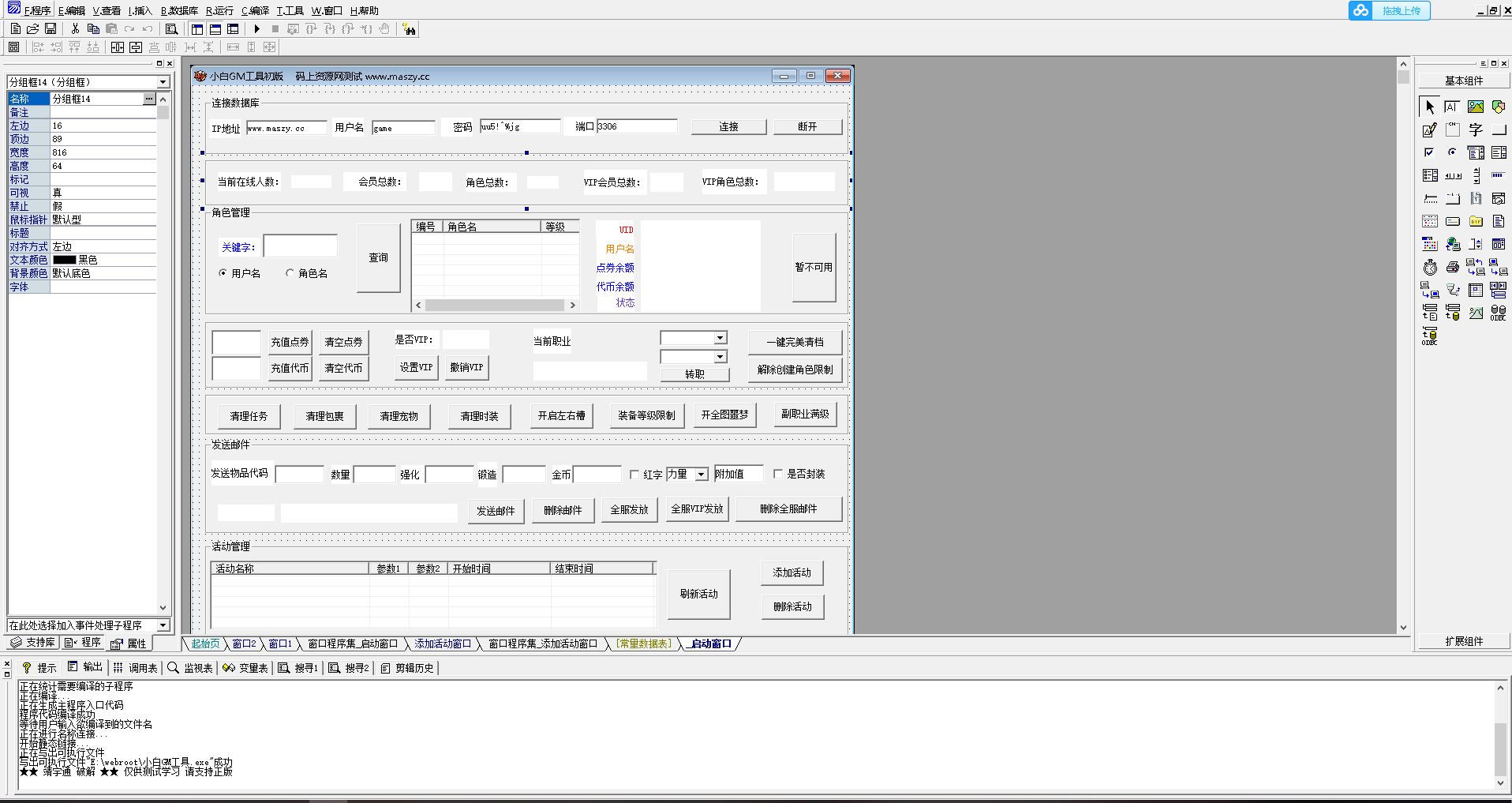Open the F.程序 menu
1512x803 pixels.
[x=37, y=10]
